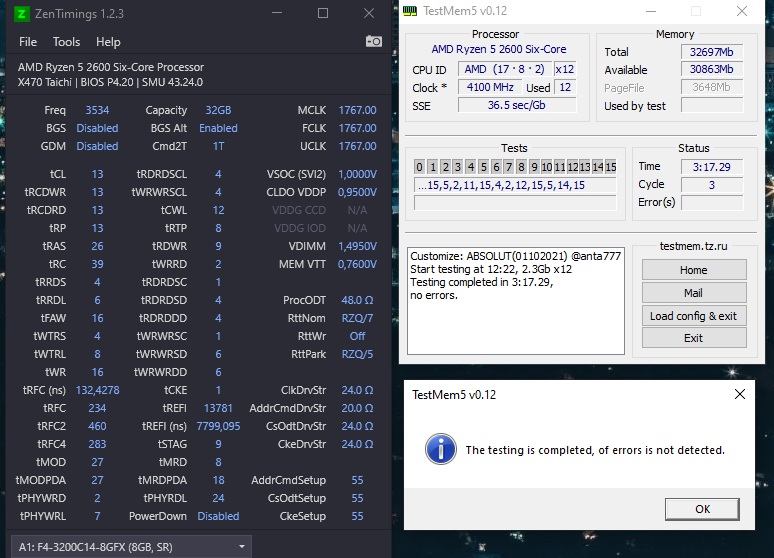Click the Exit button in TestMem5
The image size is (774, 558).
pyautogui.click(x=694, y=338)
